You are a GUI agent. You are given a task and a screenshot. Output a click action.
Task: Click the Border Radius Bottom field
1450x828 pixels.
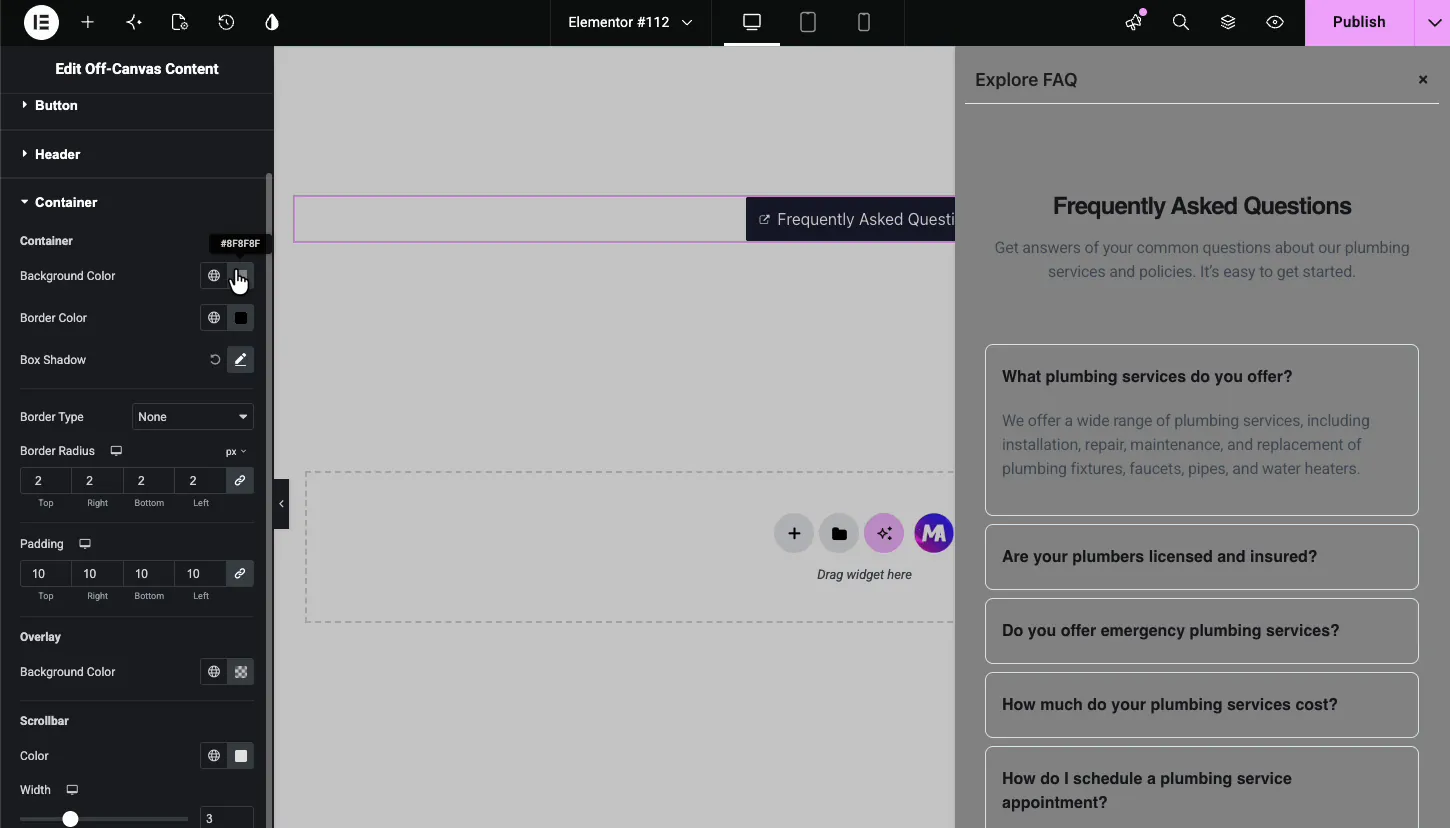(x=149, y=481)
